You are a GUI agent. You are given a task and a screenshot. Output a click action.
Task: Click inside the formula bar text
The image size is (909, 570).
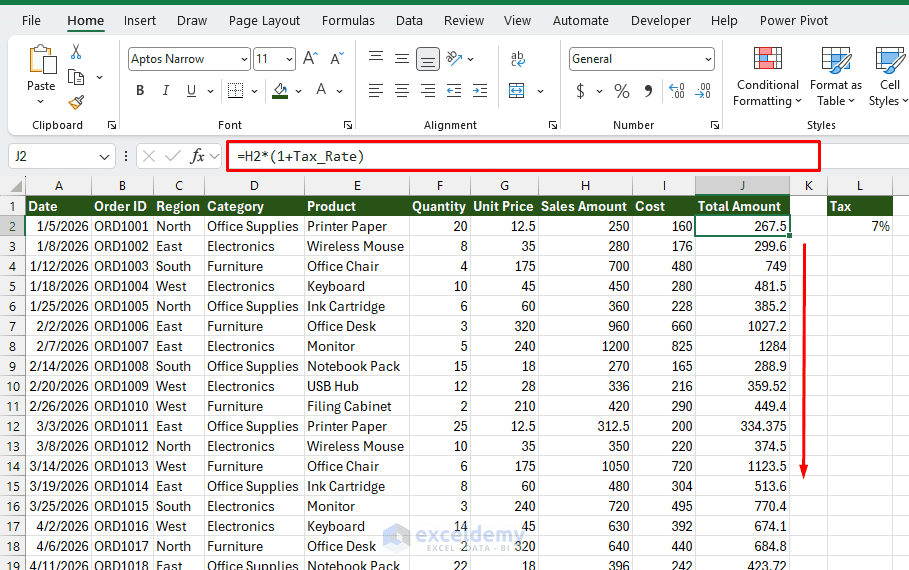tap(523, 157)
